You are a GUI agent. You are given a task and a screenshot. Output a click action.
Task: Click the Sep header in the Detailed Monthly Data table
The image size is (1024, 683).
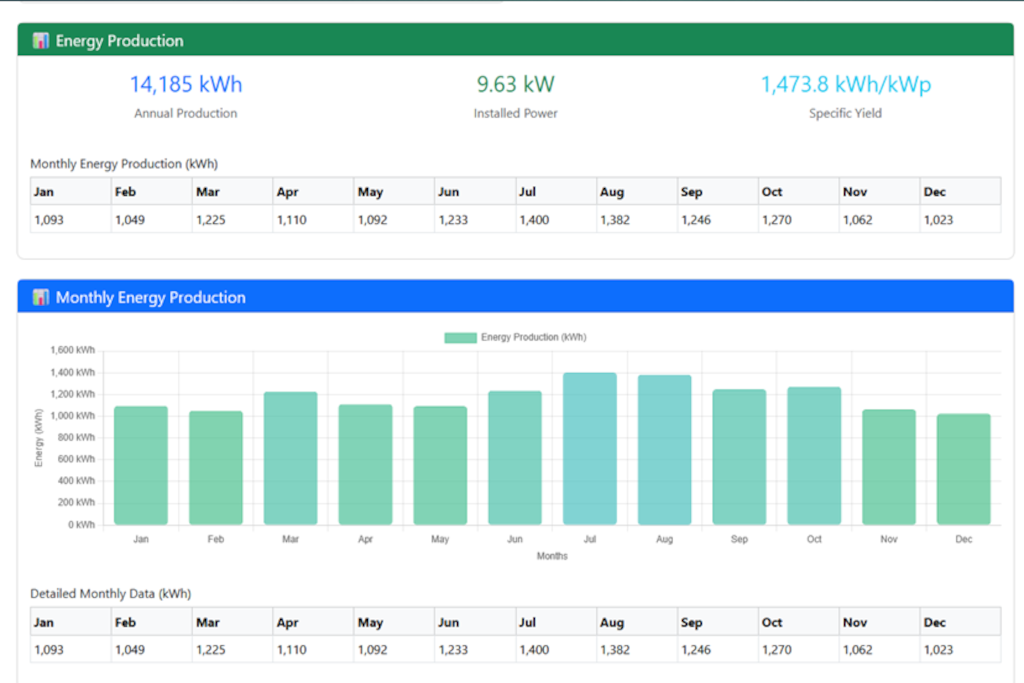pos(718,622)
